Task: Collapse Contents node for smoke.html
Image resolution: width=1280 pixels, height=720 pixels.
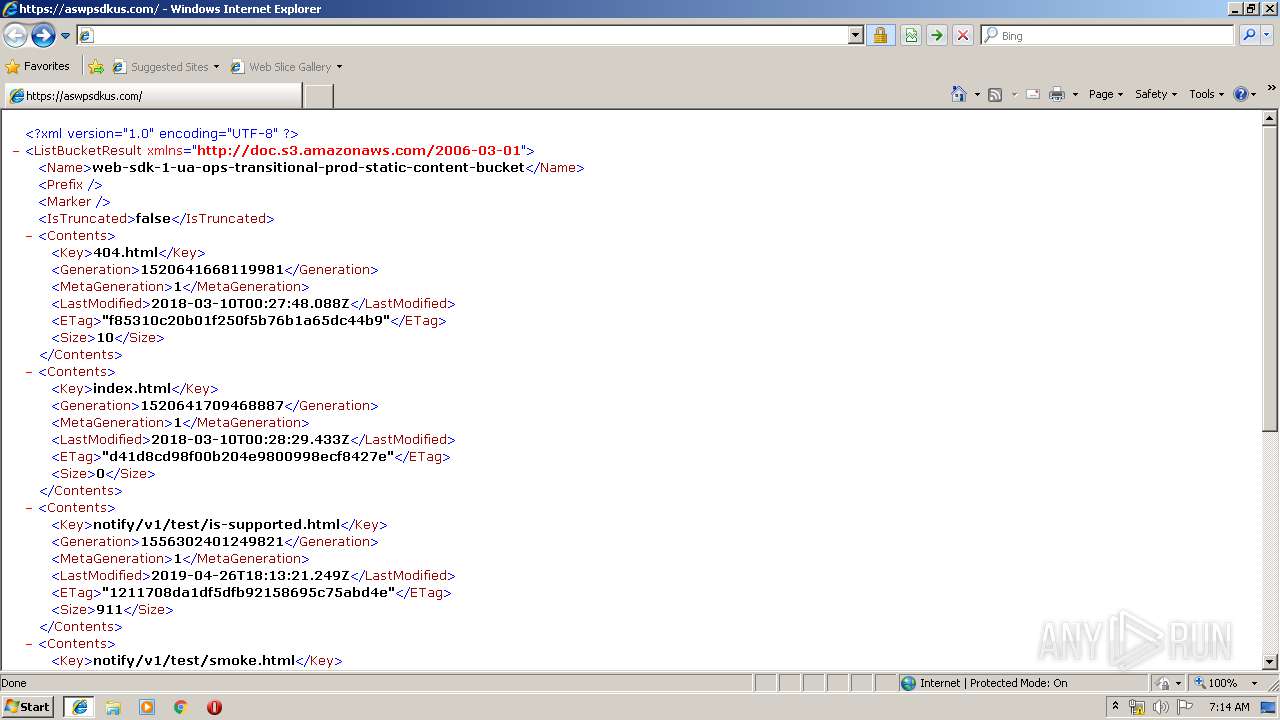Action: click(x=30, y=644)
